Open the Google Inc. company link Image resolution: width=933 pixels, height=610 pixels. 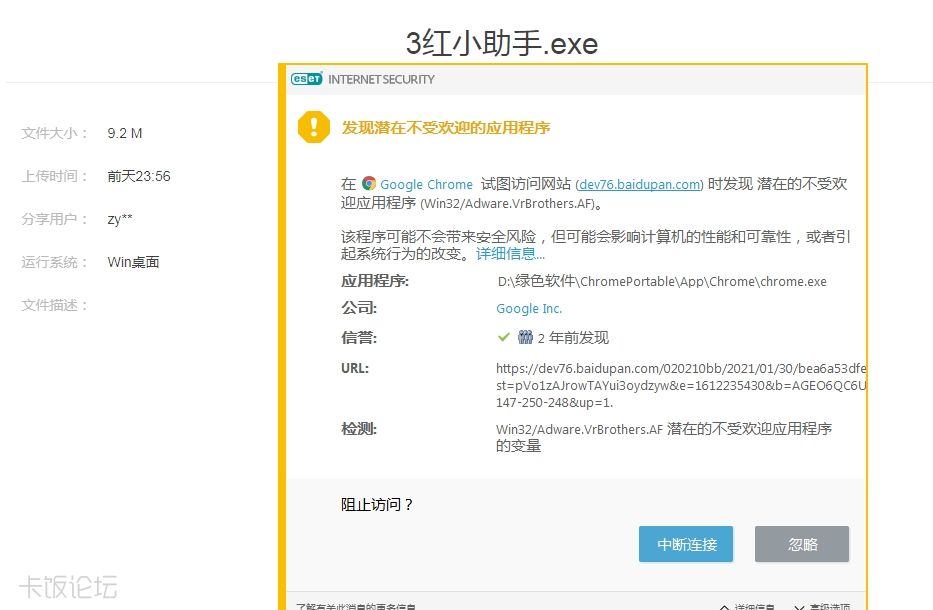point(529,309)
